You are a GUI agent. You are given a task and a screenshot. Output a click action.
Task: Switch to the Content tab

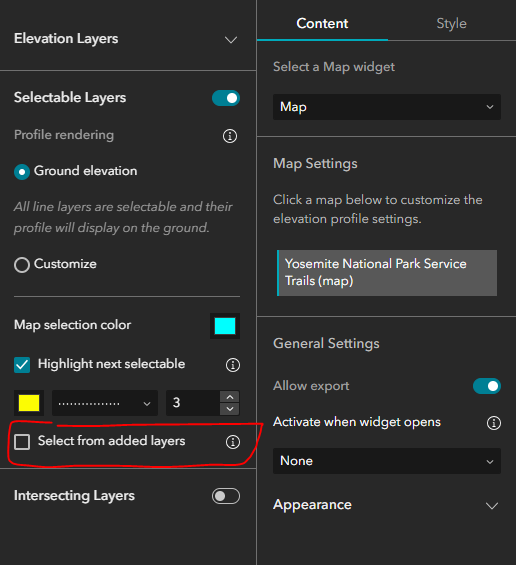[322, 23]
